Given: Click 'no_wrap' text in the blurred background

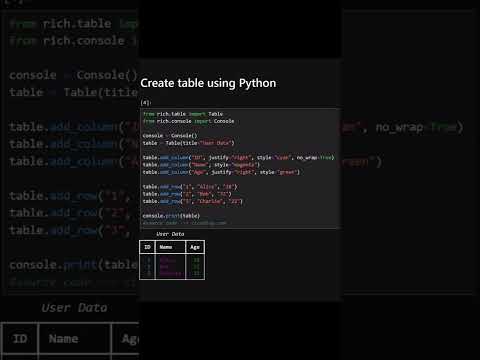Looking at the screenshot, I should coord(400,128).
